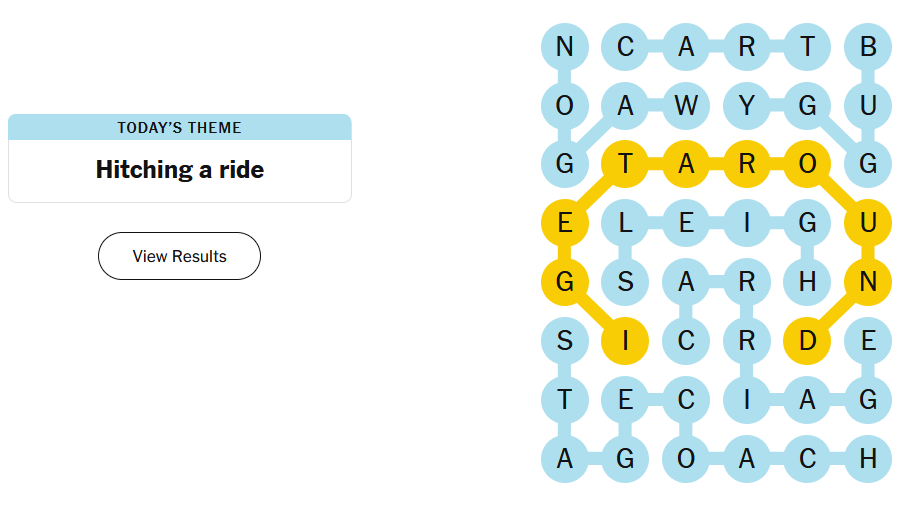Choose the blue letter L tile

[625, 223]
